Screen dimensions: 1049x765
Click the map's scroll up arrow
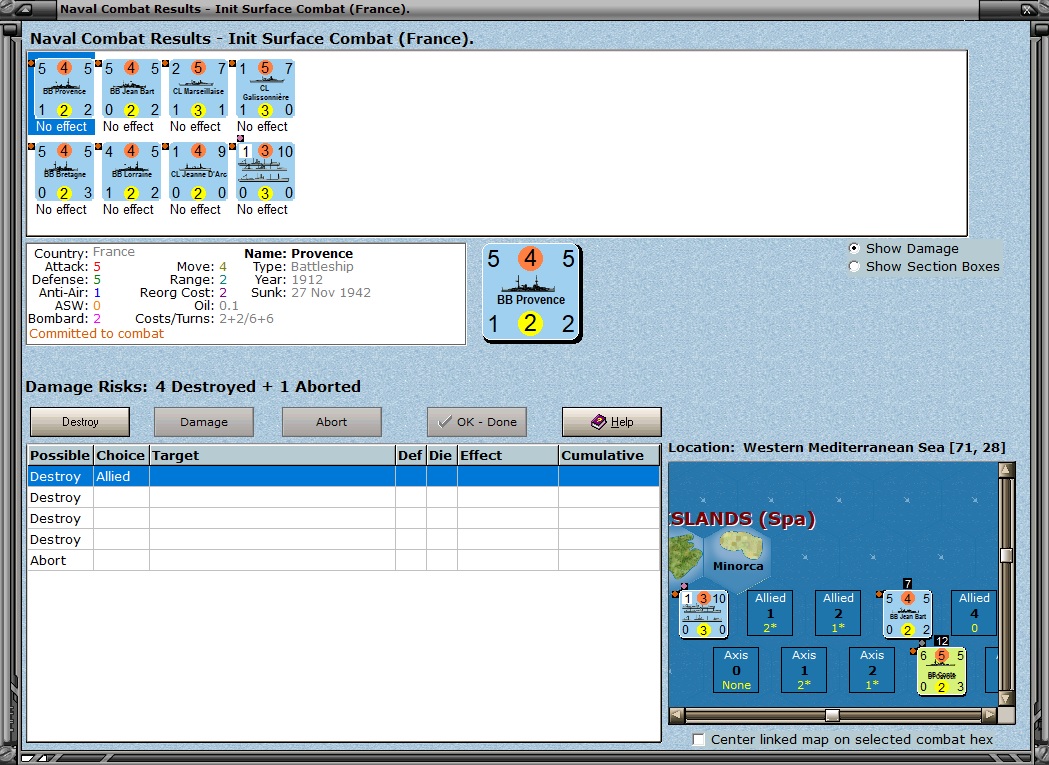point(1006,470)
